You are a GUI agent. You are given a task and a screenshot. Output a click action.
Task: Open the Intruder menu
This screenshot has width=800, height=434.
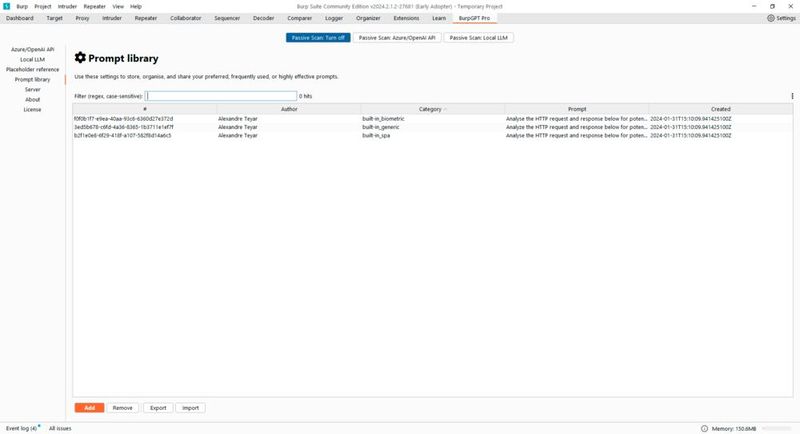(x=67, y=7)
